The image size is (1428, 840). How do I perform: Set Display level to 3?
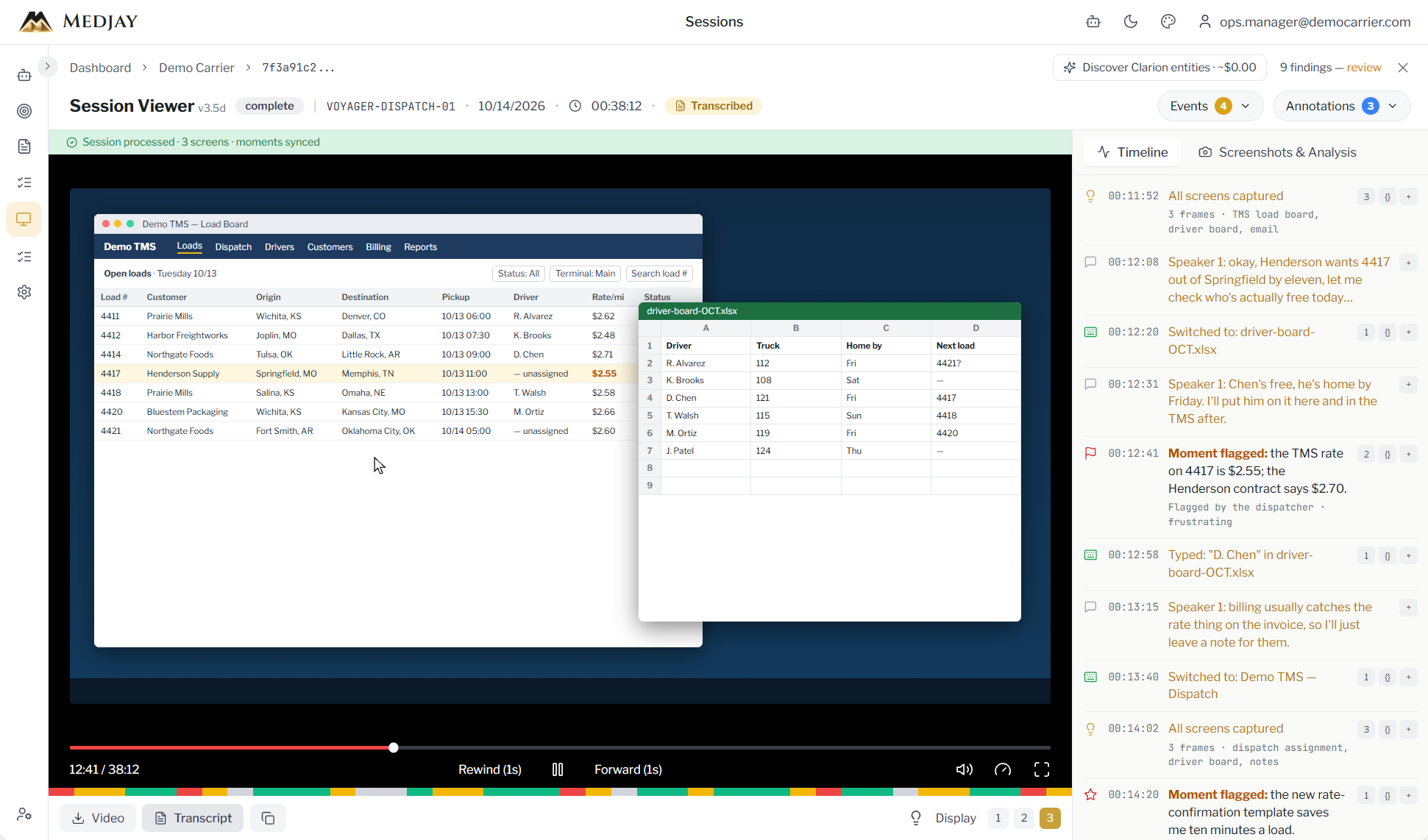coord(1050,818)
